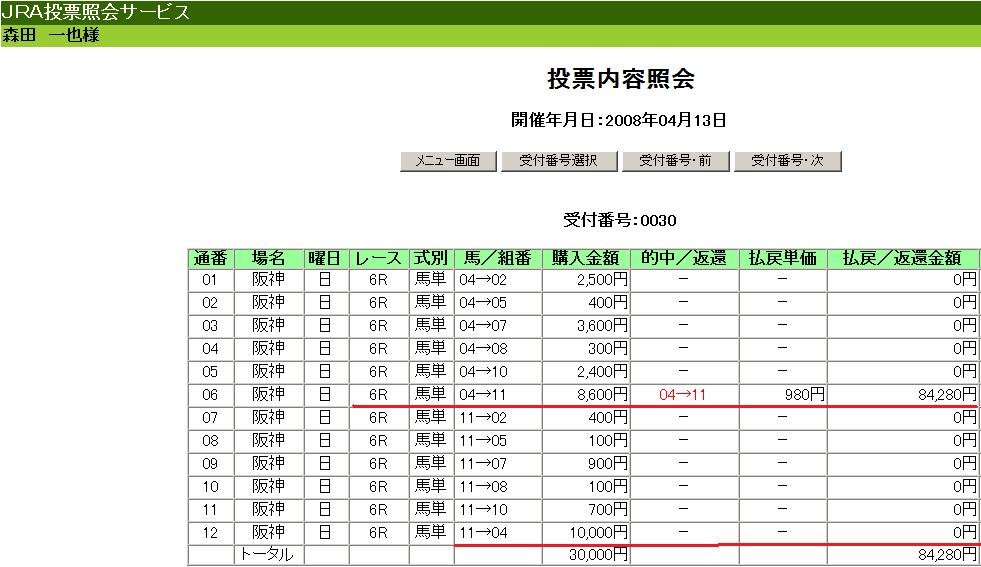The image size is (981, 567).
Task: Click row 06 payout amount 84,280円
Action: pos(947,395)
